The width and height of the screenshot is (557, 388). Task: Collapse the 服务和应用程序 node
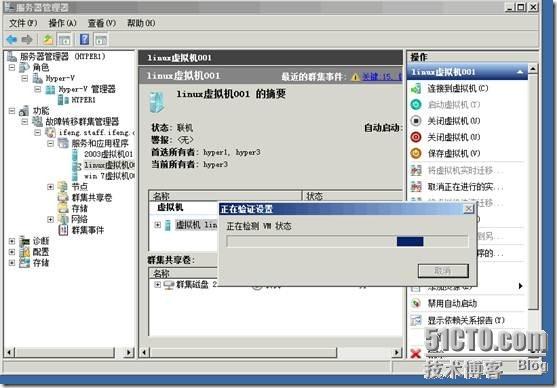(x=50, y=144)
